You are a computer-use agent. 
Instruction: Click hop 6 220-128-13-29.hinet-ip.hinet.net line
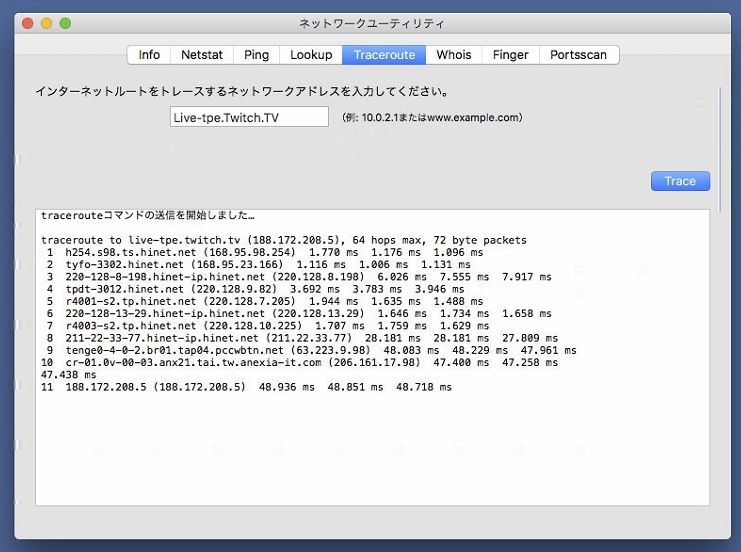299,314
